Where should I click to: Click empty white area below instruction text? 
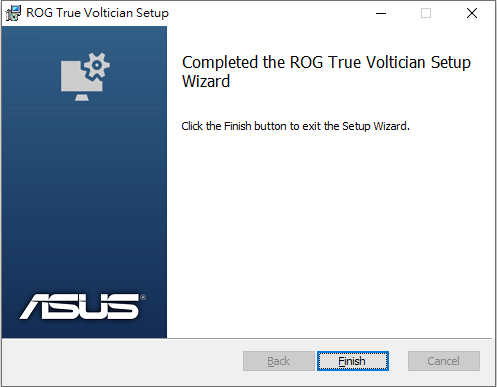(x=330, y=233)
